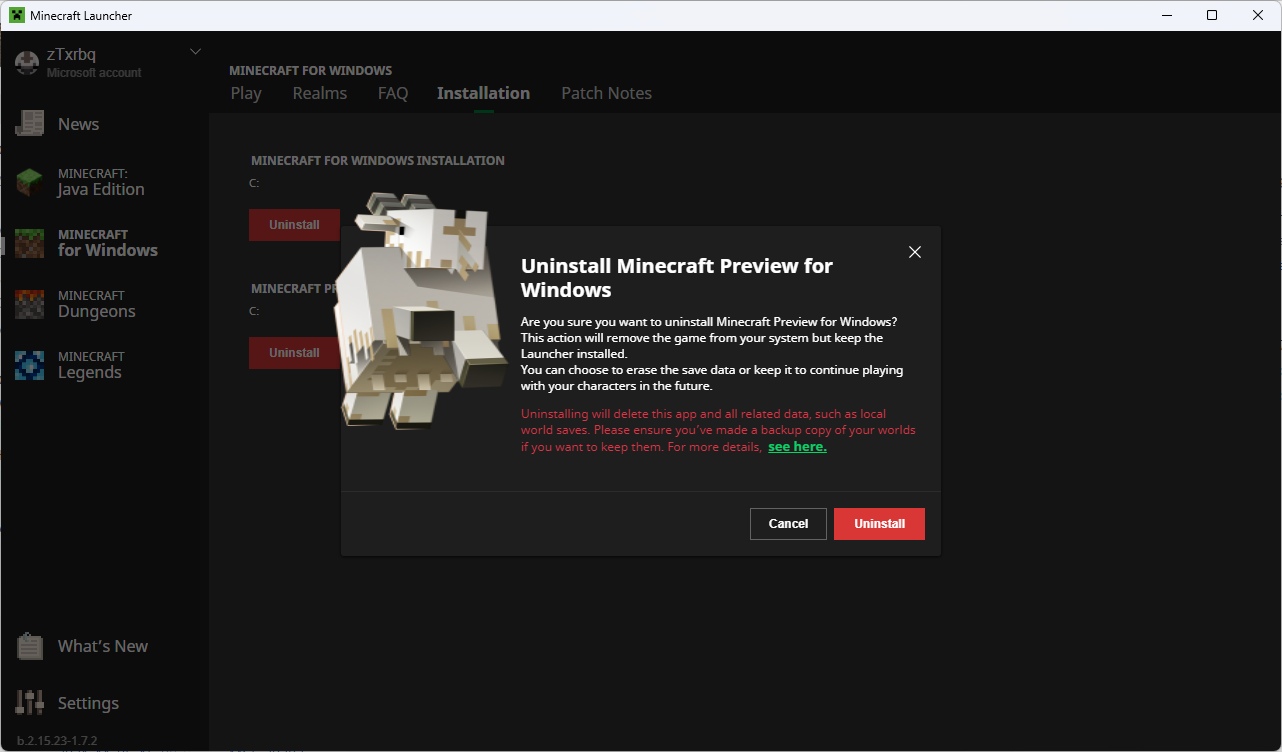Viewport: 1282px width, 752px height.
Task: Go to the FAQ tab
Action: (393, 93)
